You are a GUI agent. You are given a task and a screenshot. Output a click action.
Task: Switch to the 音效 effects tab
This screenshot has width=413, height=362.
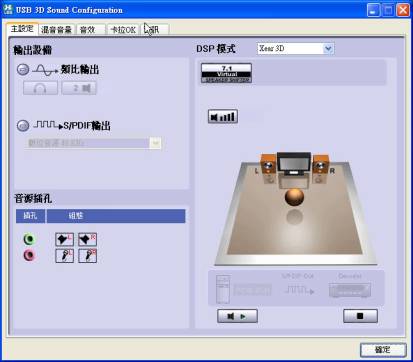coord(91,30)
